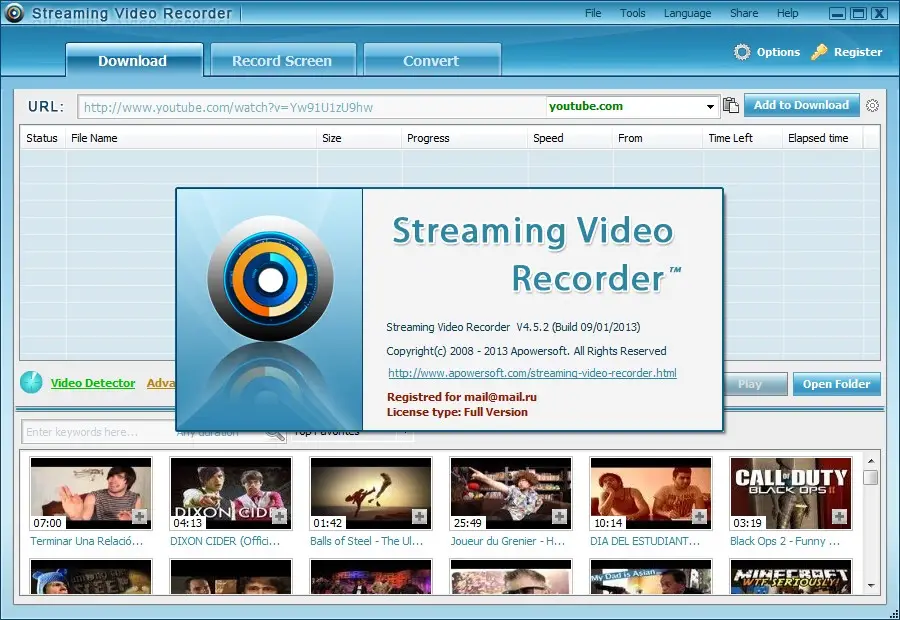The height and width of the screenshot is (620, 900).
Task: Click the 'Joueur du Grenier - H...' title
Action: pos(507,541)
